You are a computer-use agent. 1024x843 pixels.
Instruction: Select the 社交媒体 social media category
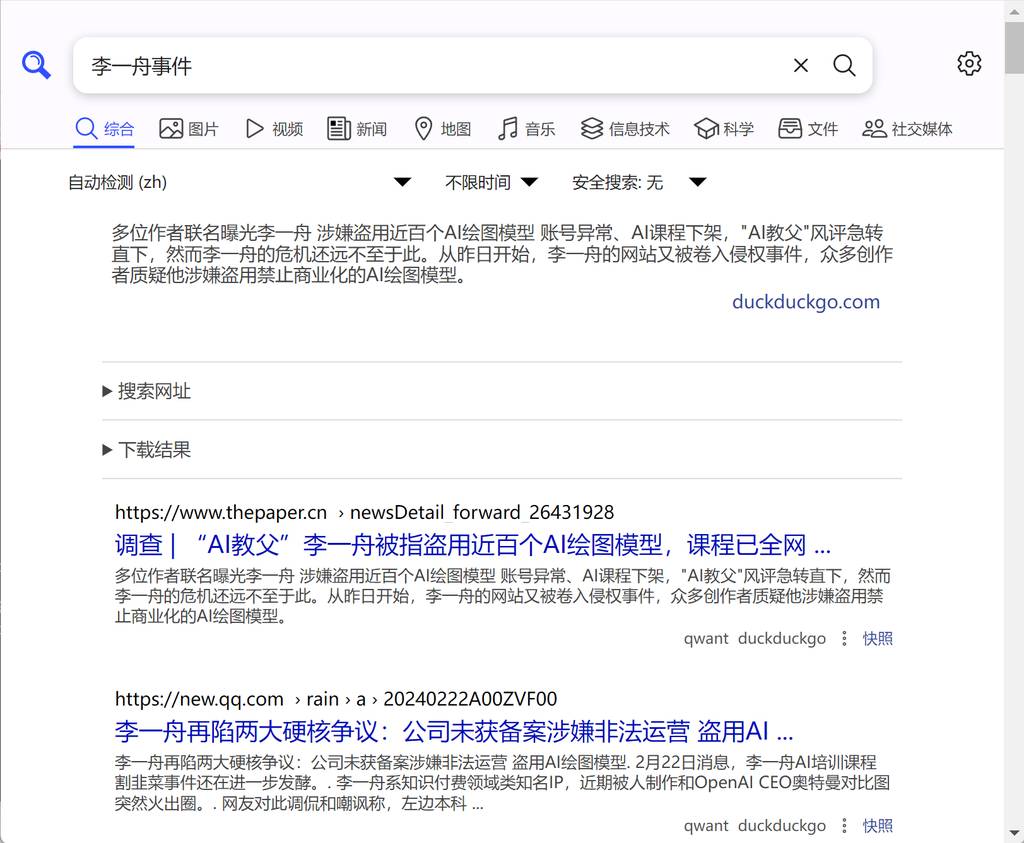tap(907, 129)
